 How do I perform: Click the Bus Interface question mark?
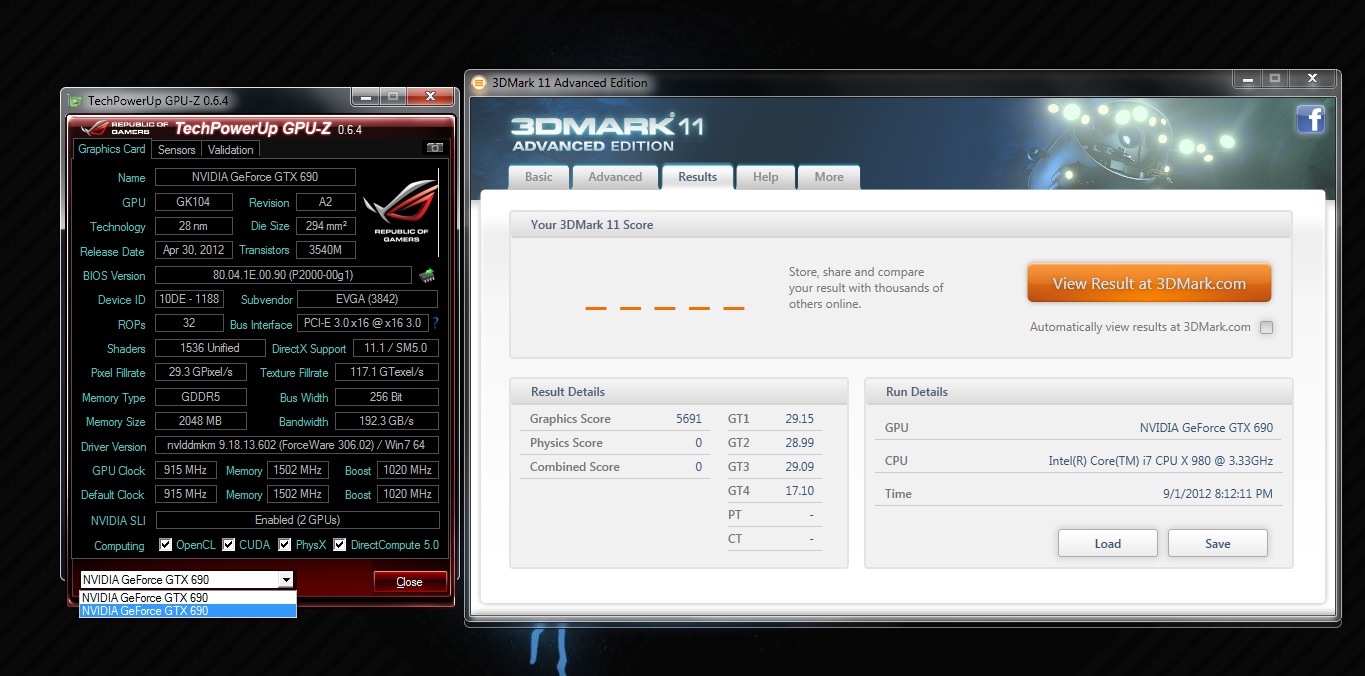coord(435,324)
